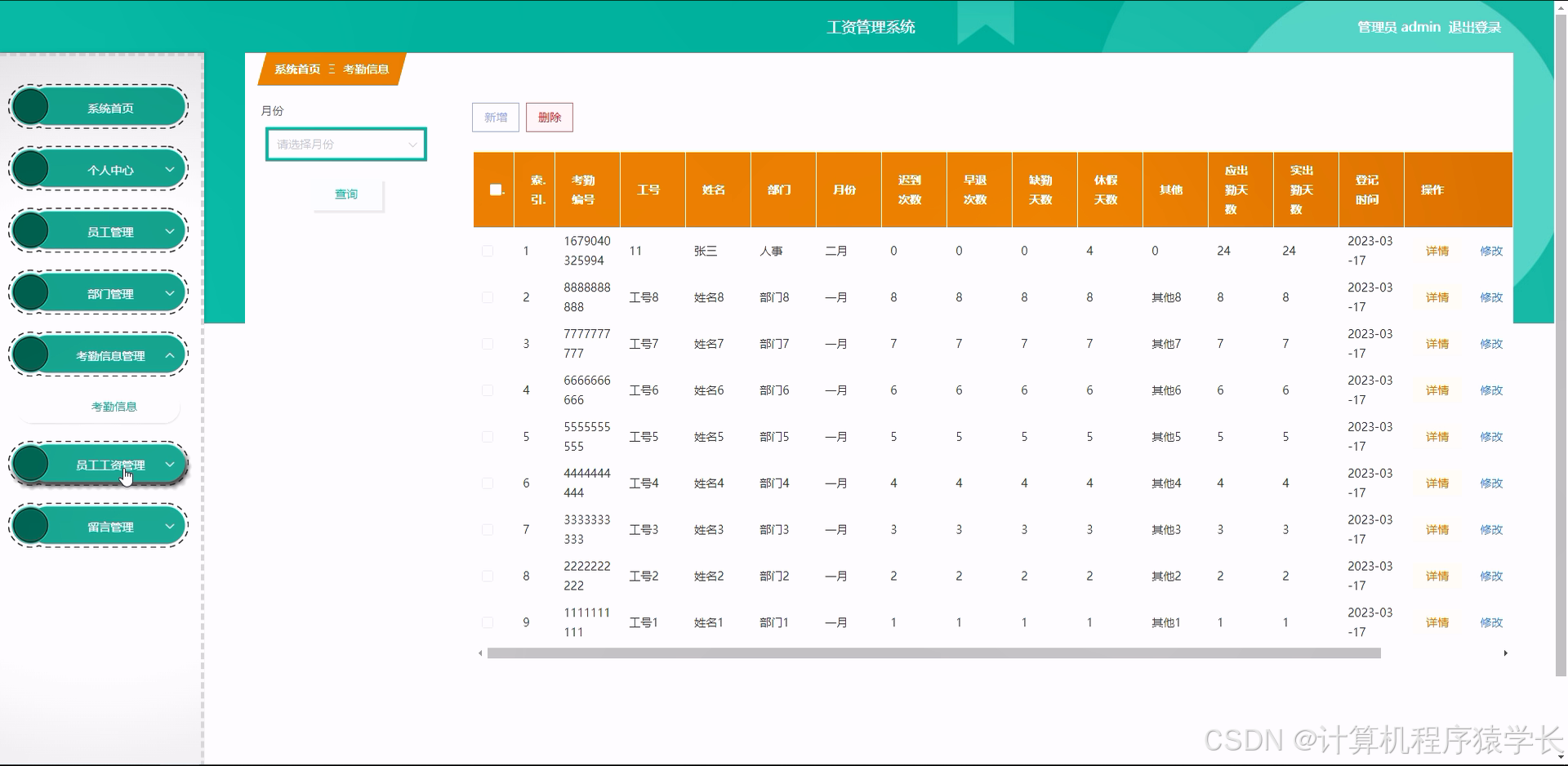Click 修改 for the 张三 row
This screenshot has width=1568, height=766.
[x=1491, y=251]
